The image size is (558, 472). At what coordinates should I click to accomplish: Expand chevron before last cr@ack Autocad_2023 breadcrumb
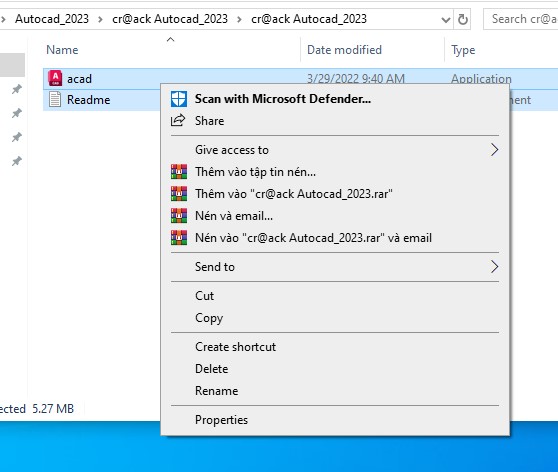pyautogui.click(x=239, y=19)
